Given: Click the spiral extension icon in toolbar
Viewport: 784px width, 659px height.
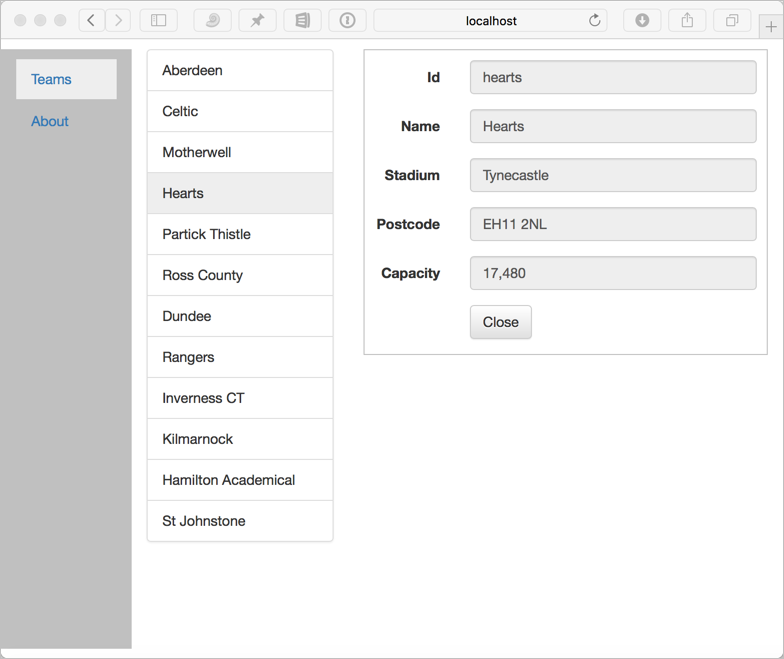Looking at the screenshot, I should tap(212, 20).
